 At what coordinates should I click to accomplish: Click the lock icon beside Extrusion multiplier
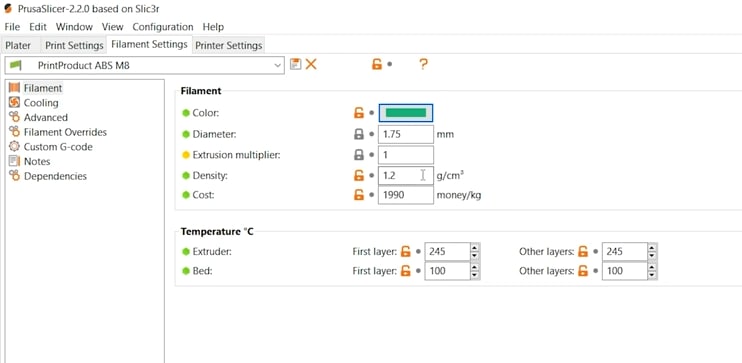coord(359,155)
